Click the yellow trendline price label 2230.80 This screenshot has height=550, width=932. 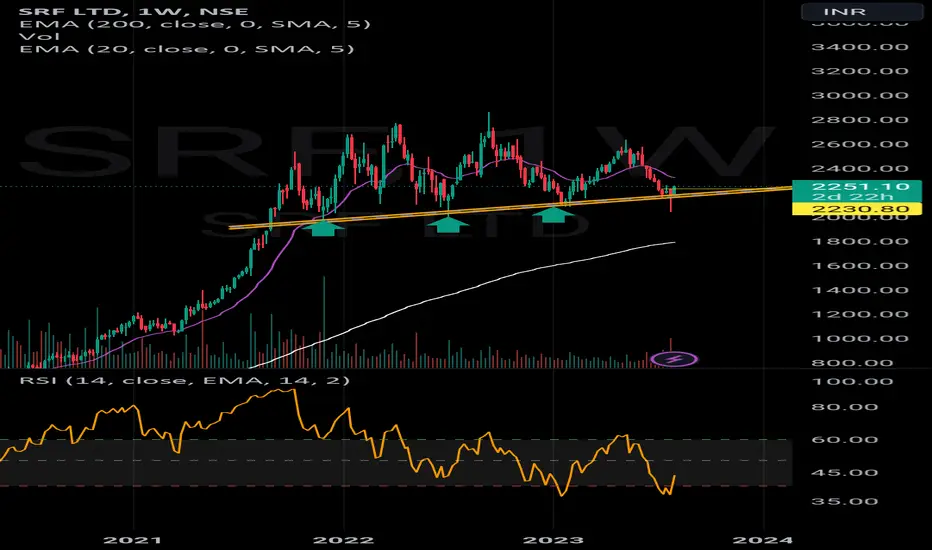(x=861, y=209)
